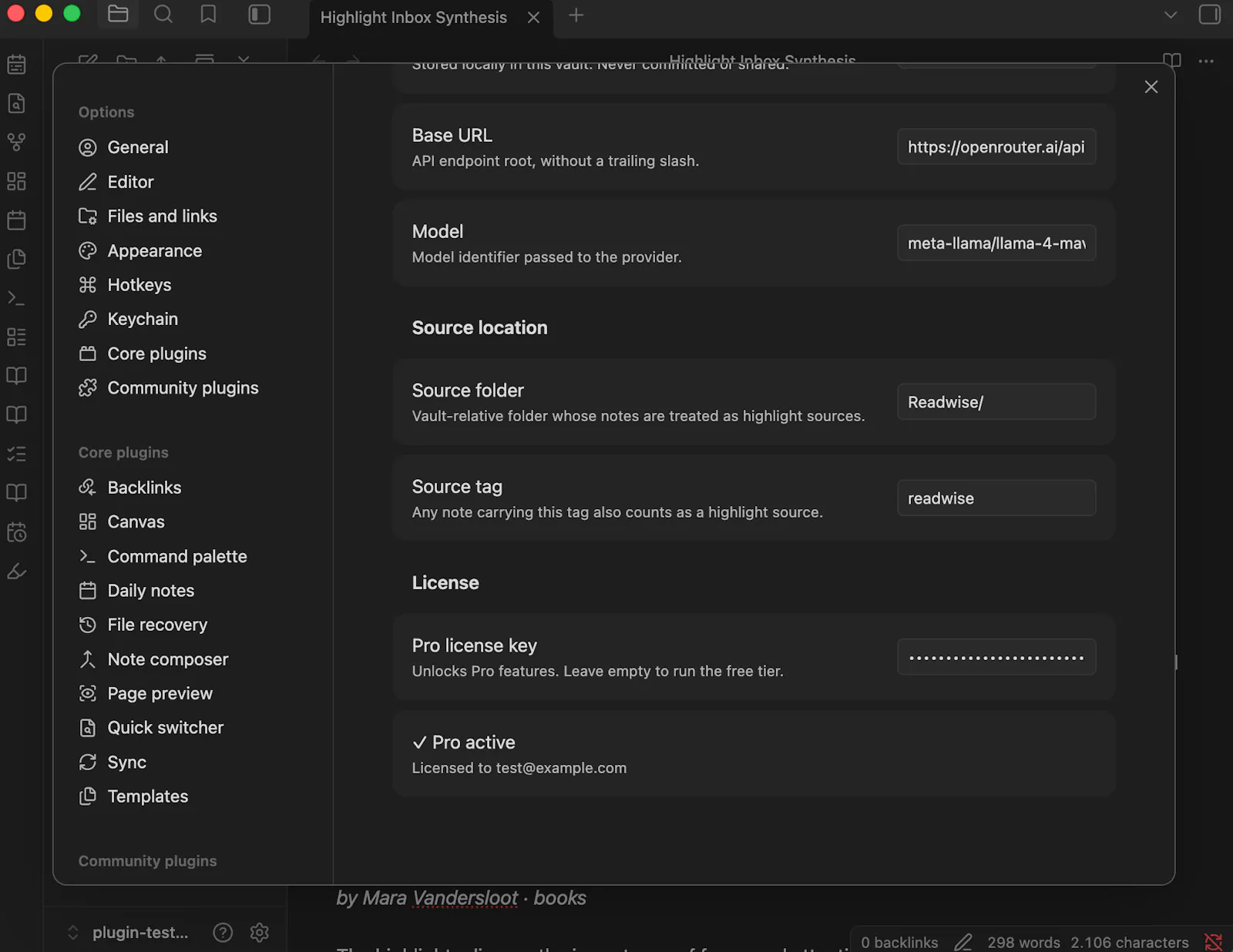Click the checklist ribbon icon
Image resolution: width=1233 pixels, height=952 pixels.
click(16, 454)
